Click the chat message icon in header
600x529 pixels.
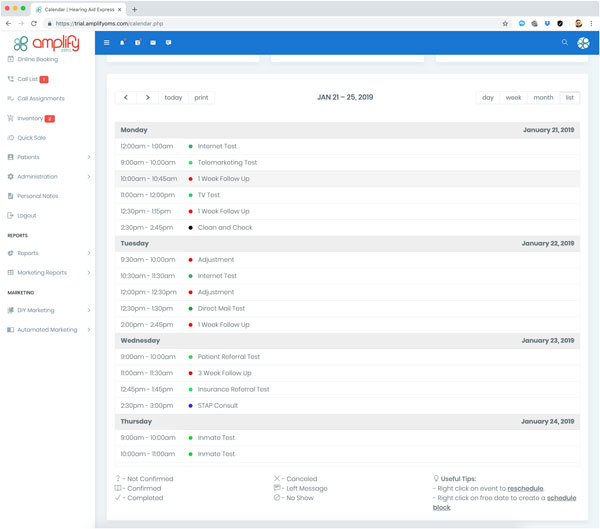(168, 43)
